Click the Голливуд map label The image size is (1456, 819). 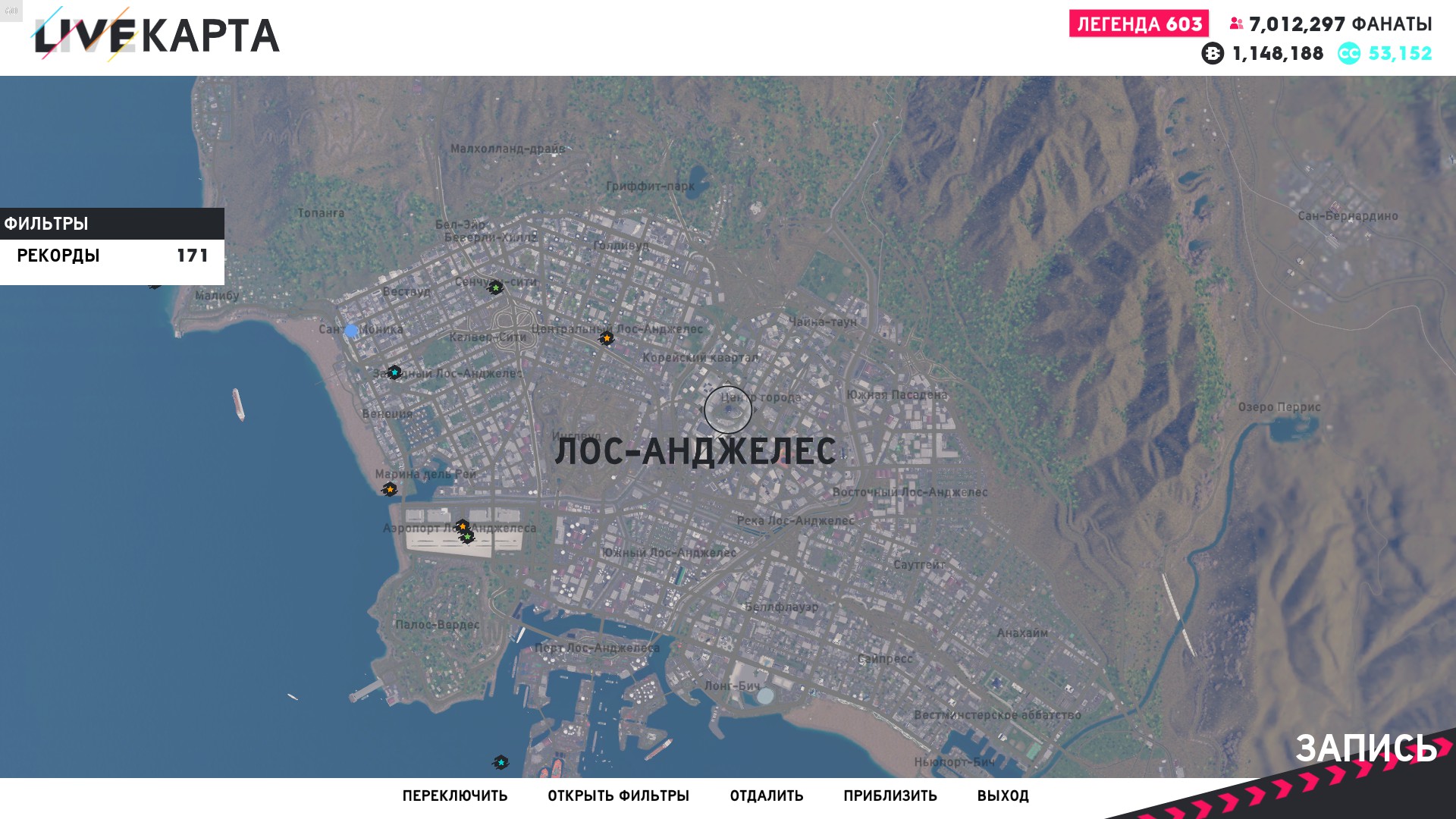point(621,246)
